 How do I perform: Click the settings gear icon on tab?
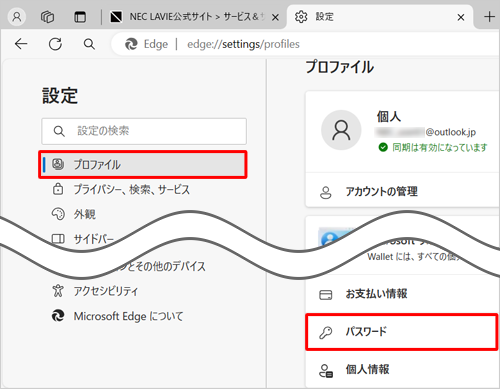pos(301,17)
